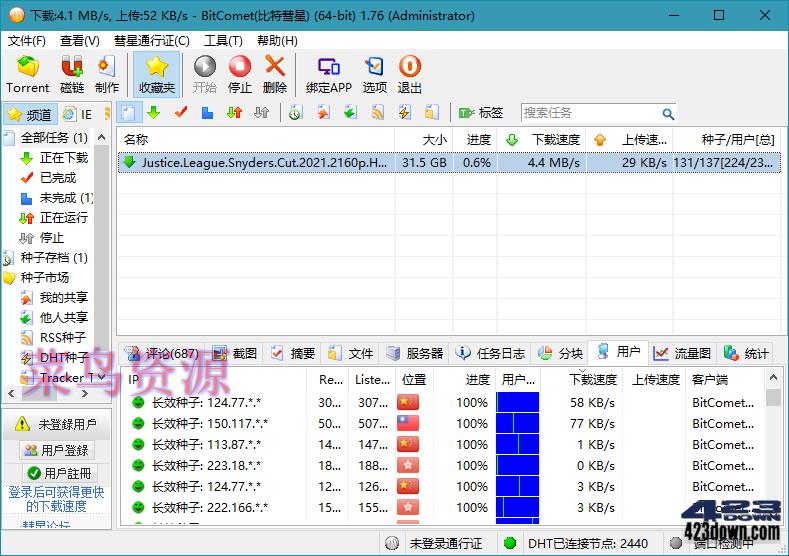This screenshot has height=556, width=789.
Task: Filter running tasks with green-red arrows icon
Action: point(234,113)
